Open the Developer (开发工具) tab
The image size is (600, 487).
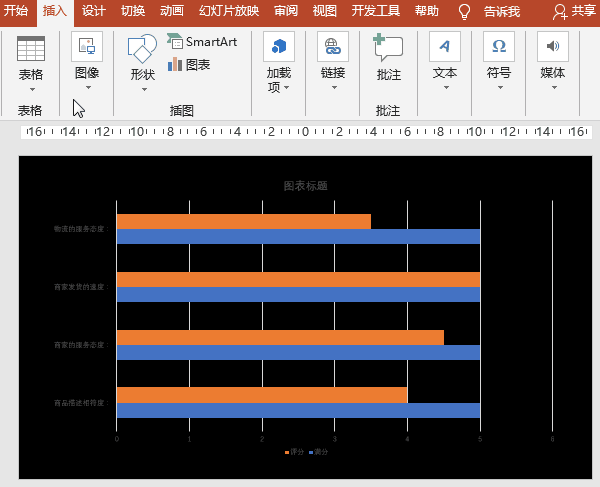[376, 11]
